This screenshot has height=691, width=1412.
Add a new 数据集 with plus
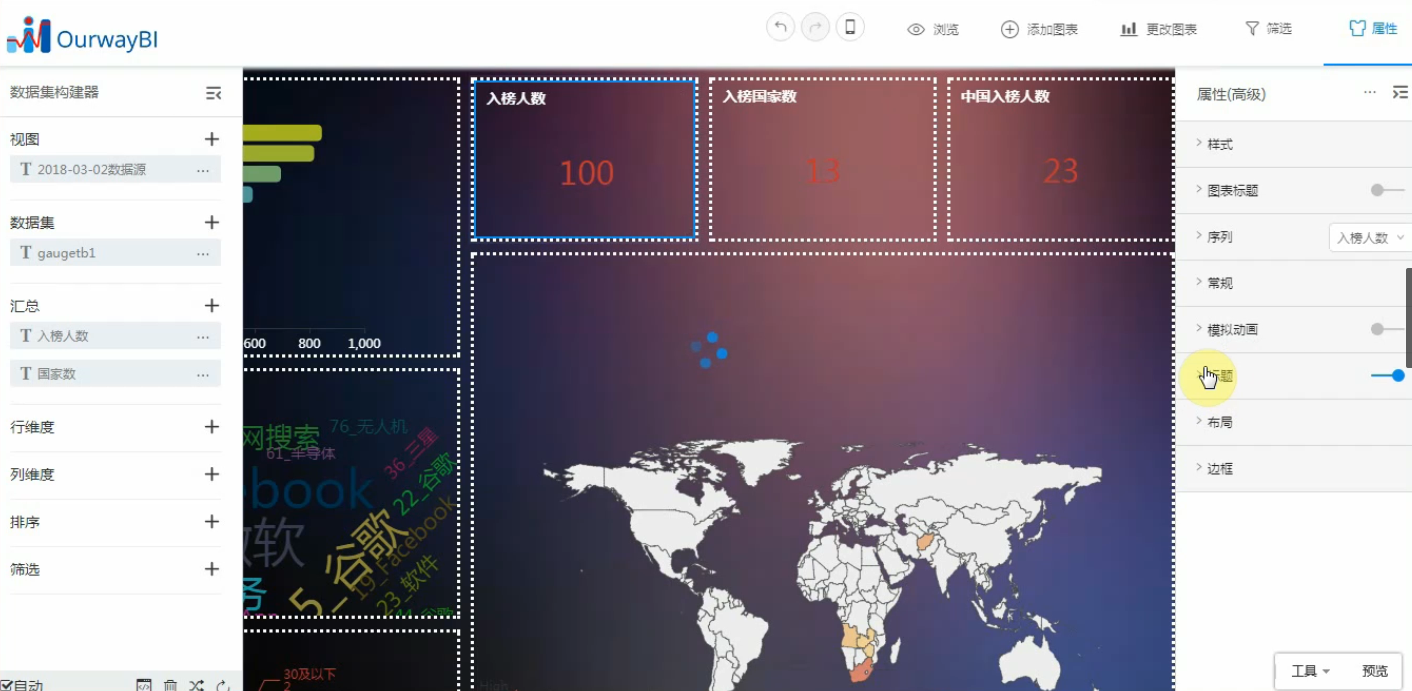coord(212,222)
